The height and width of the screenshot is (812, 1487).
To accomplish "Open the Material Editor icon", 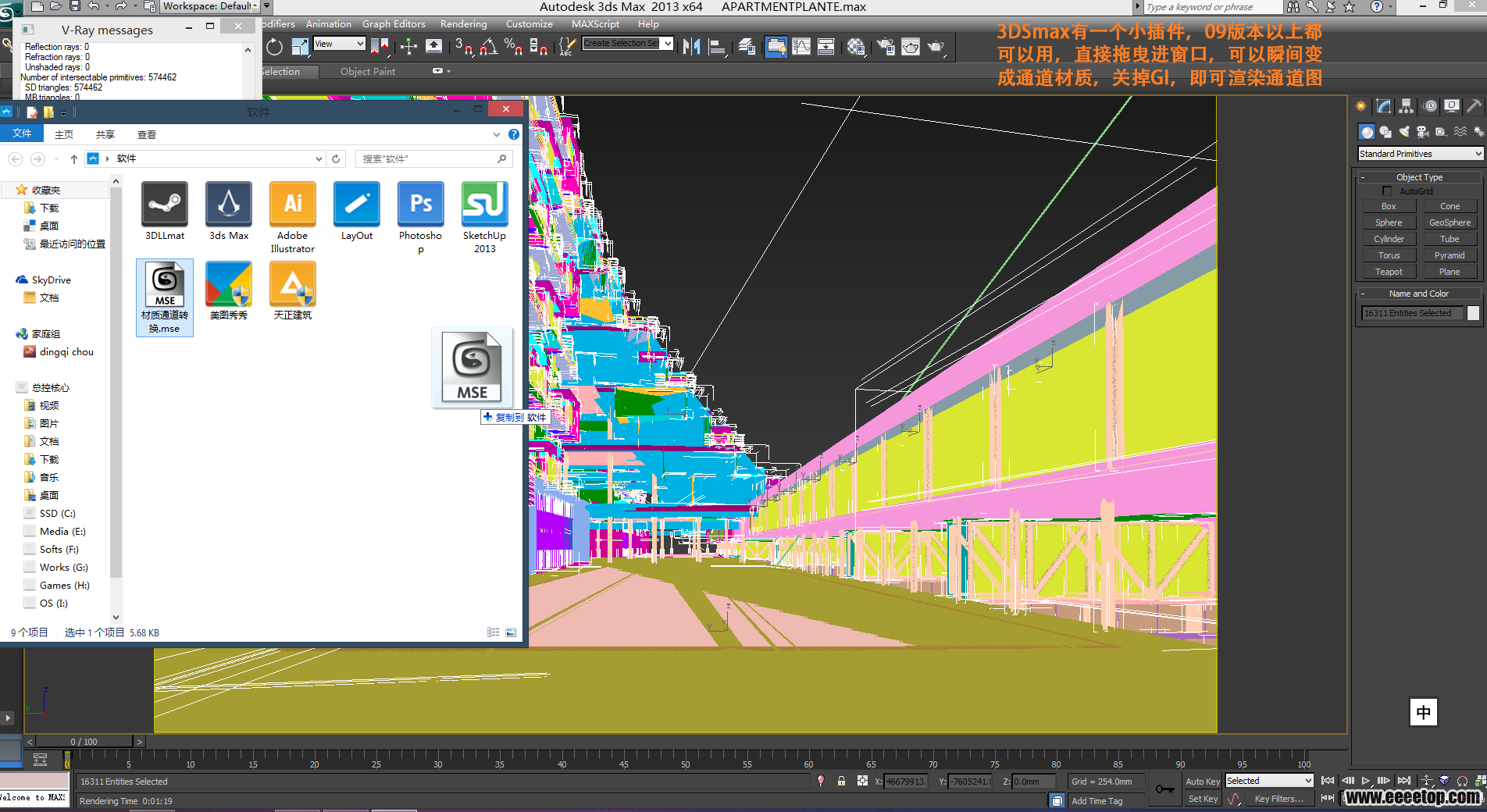I will pyautogui.click(x=856, y=47).
